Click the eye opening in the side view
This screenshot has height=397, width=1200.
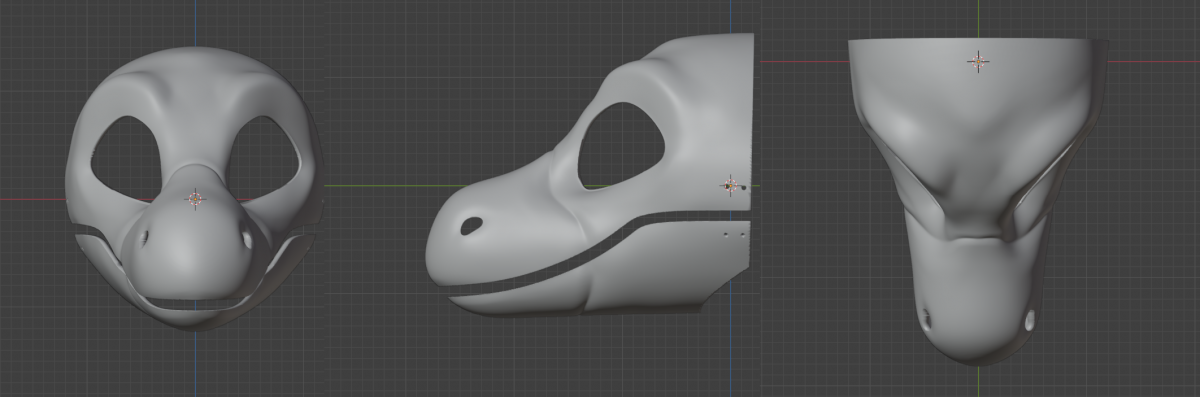(x=621, y=145)
